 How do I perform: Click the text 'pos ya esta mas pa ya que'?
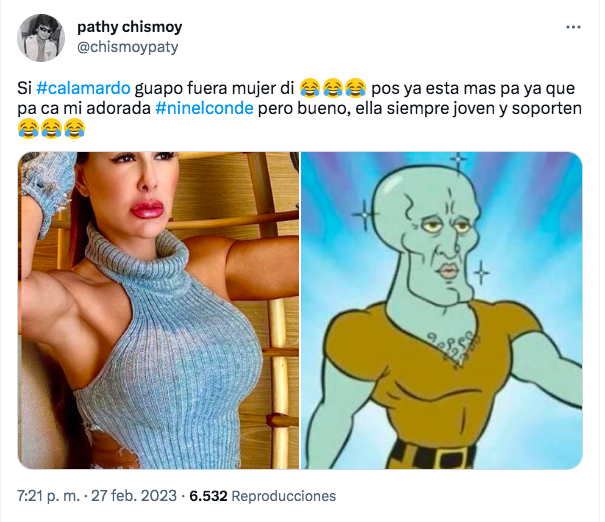pos(473,88)
